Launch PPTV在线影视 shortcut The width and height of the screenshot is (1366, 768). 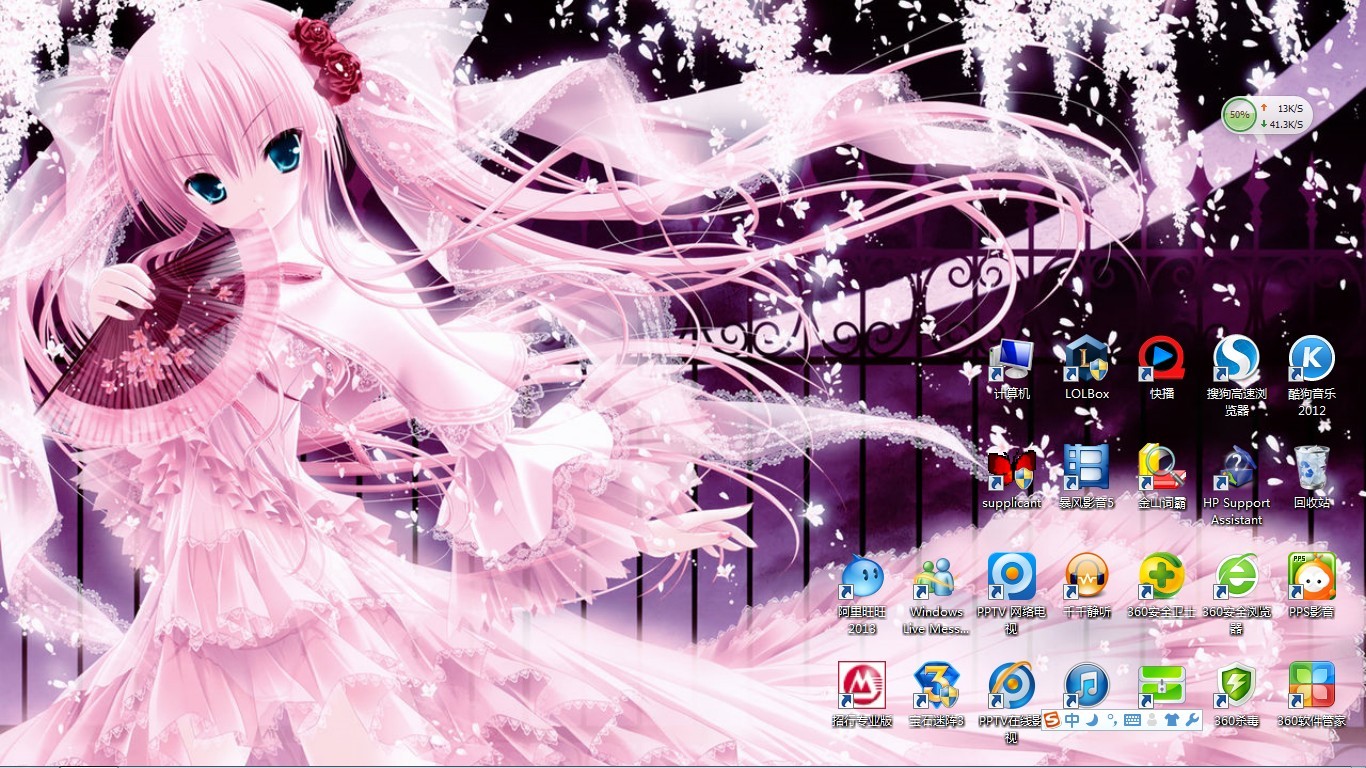pyautogui.click(x=1011, y=703)
